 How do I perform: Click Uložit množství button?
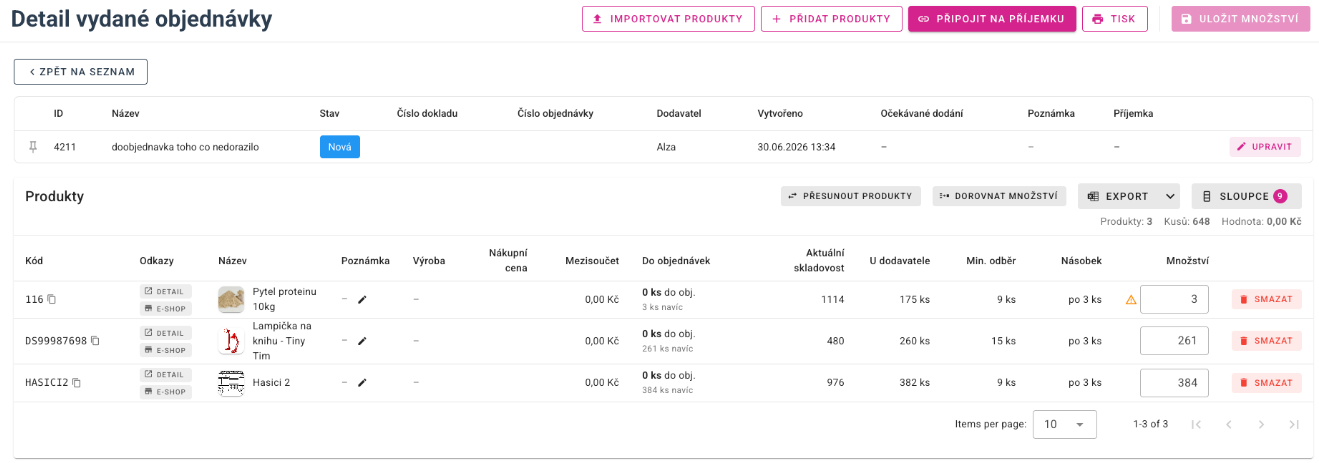pyautogui.click(x=1240, y=19)
